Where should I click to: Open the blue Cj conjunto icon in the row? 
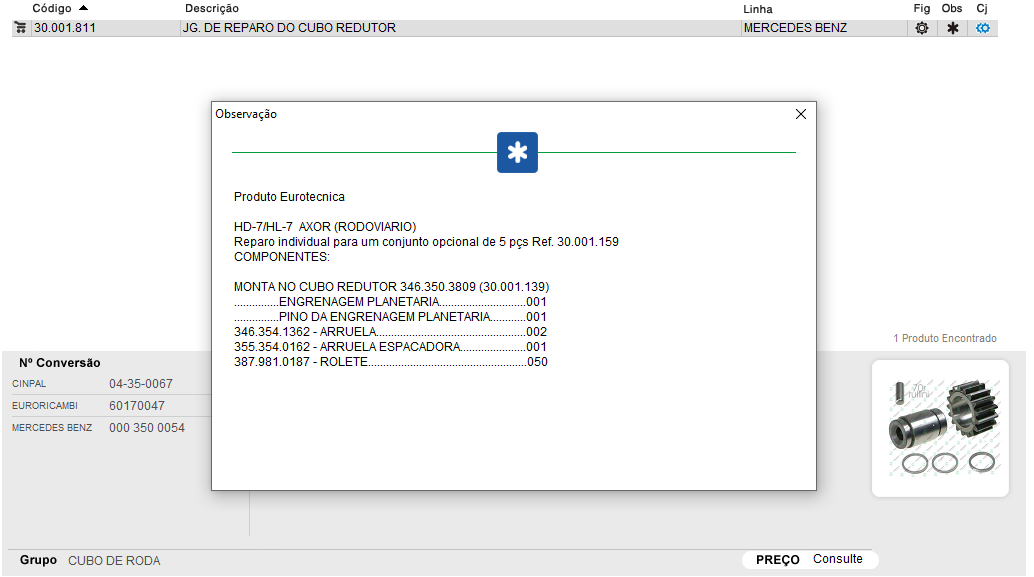(x=983, y=28)
